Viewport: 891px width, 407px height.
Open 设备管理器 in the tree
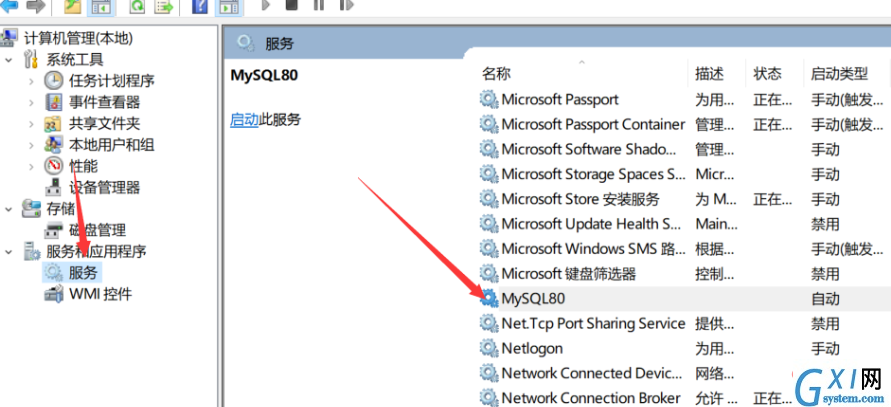[x=104, y=188]
